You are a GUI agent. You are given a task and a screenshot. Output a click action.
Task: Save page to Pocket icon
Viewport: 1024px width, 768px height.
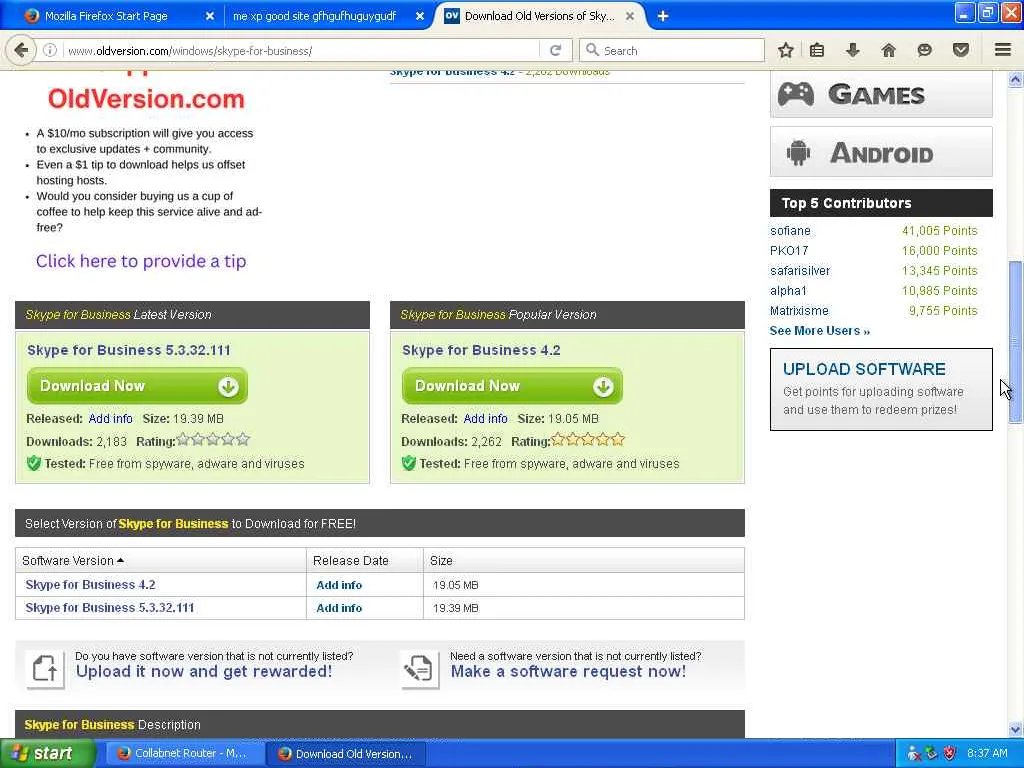pyautogui.click(x=960, y=50)
